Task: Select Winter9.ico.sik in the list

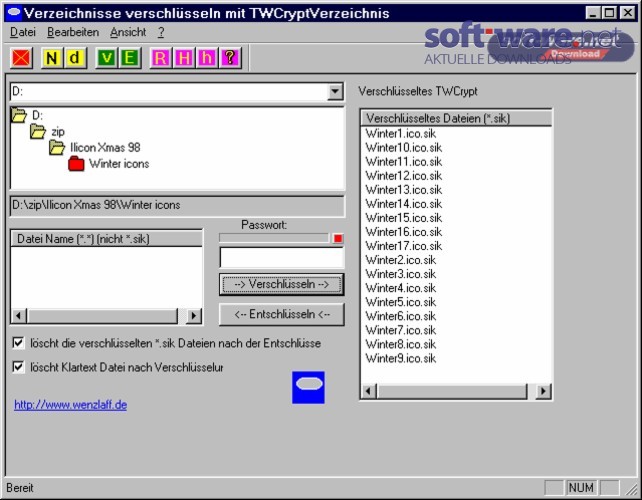Action: point(401,358)
